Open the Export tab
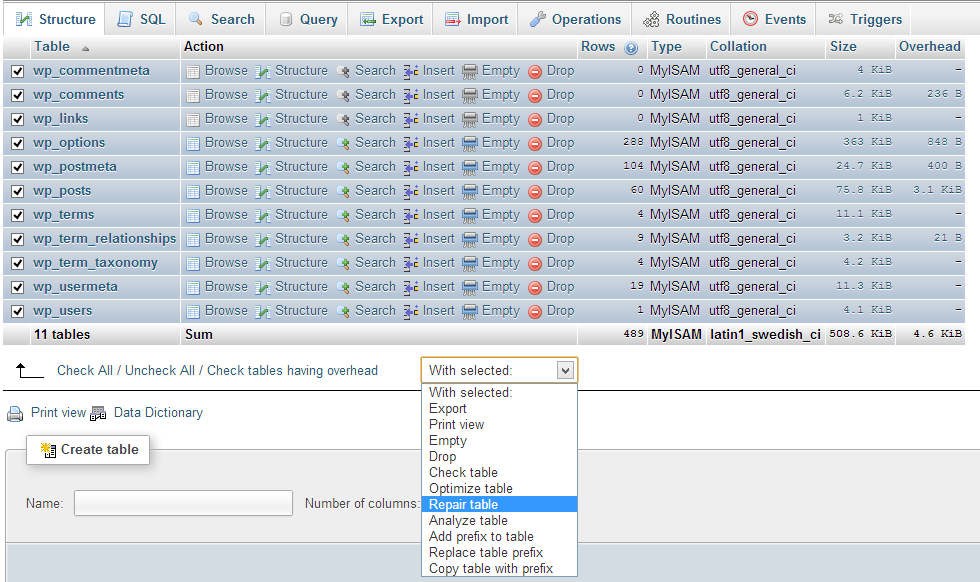The image size is (980, 582). (391, 19)
